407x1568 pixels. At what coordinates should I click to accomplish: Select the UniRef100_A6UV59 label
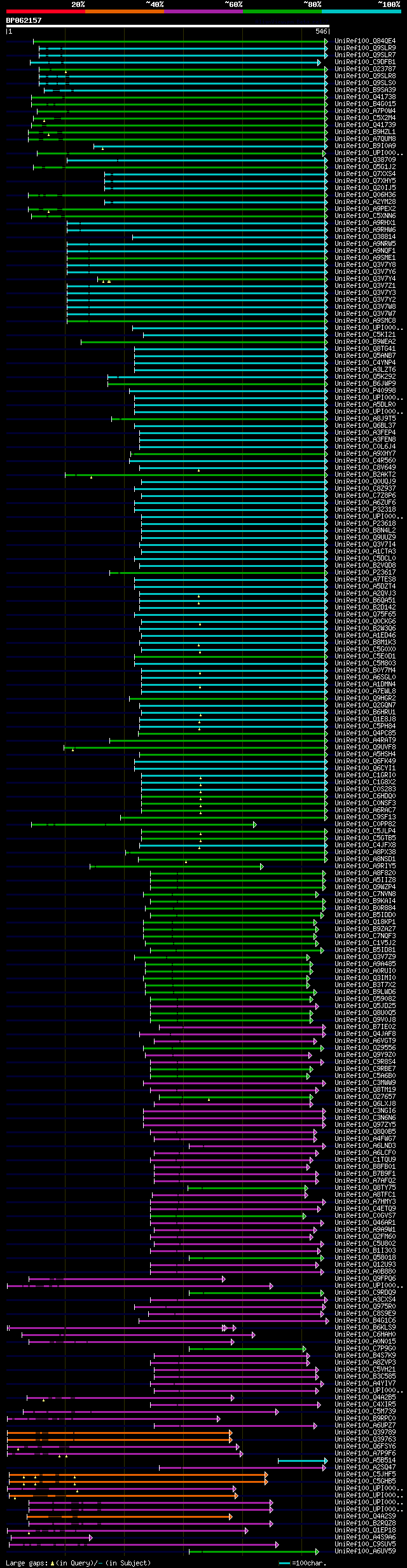coord(365,1551)
